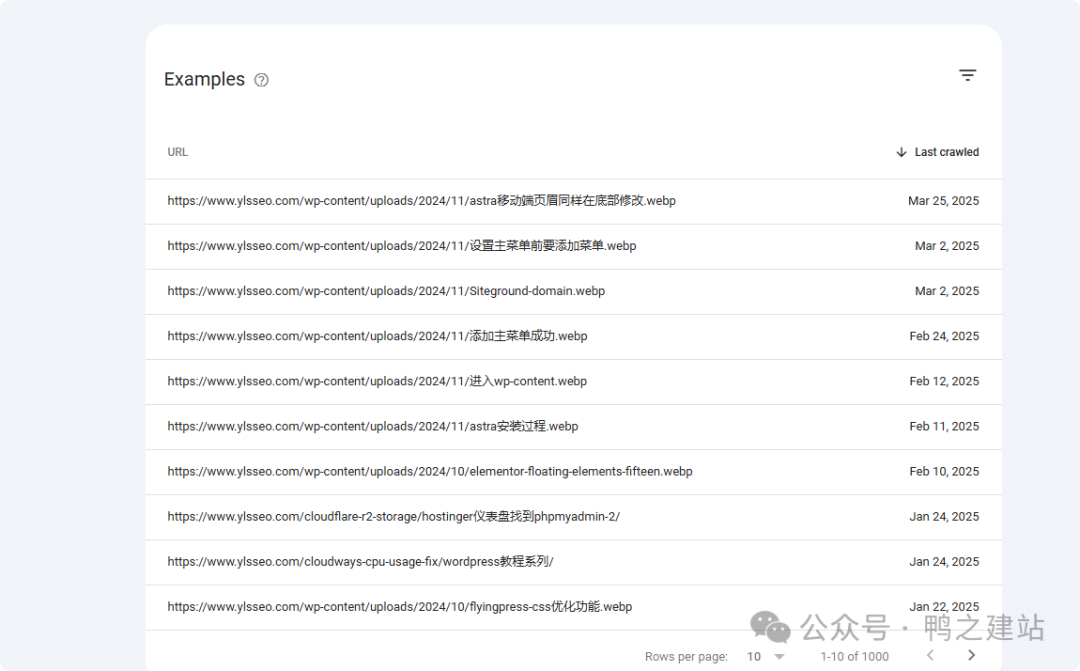
Task: Select the 进入wp-content.webp URL row
Action: pyautogui.click(x=377, y=381)
